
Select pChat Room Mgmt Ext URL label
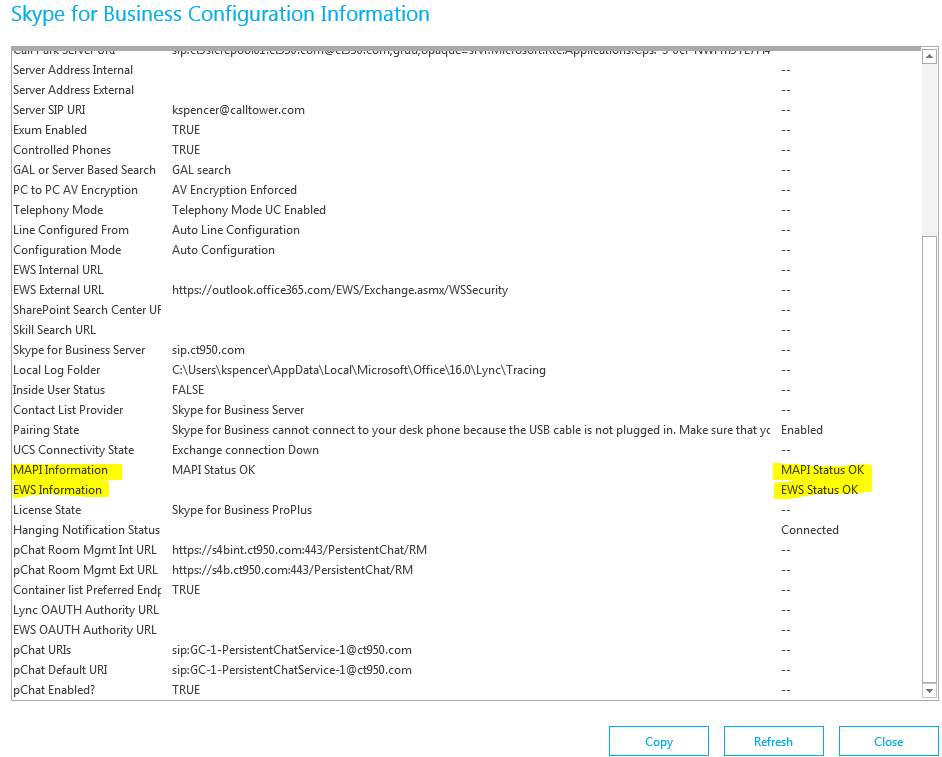(85, 570)
